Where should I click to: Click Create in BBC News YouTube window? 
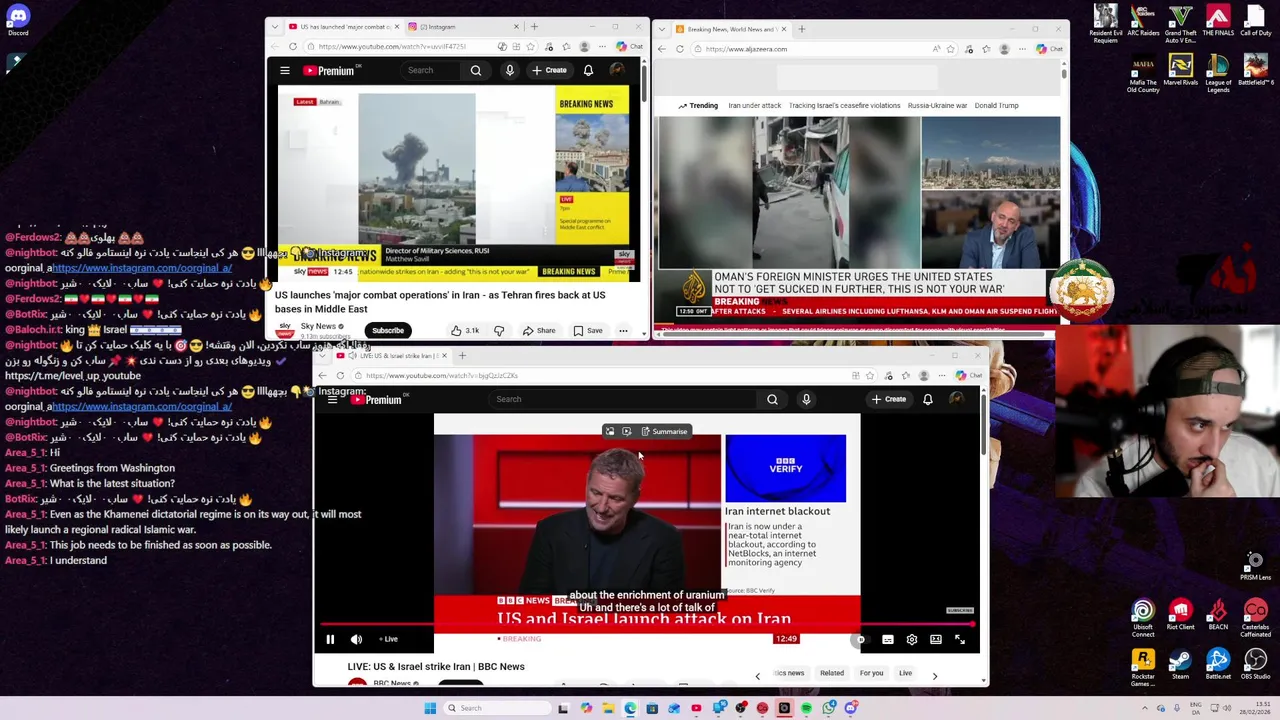click(889, 399)
